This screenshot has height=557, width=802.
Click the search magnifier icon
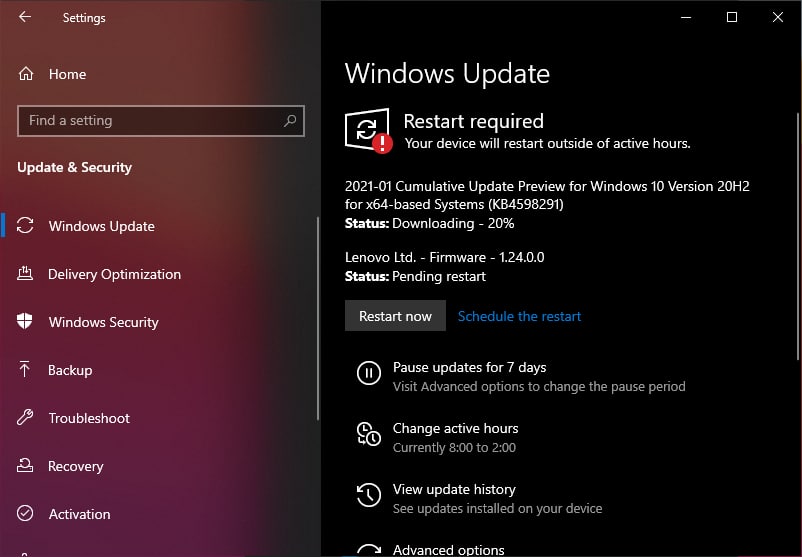coord(290,121)
